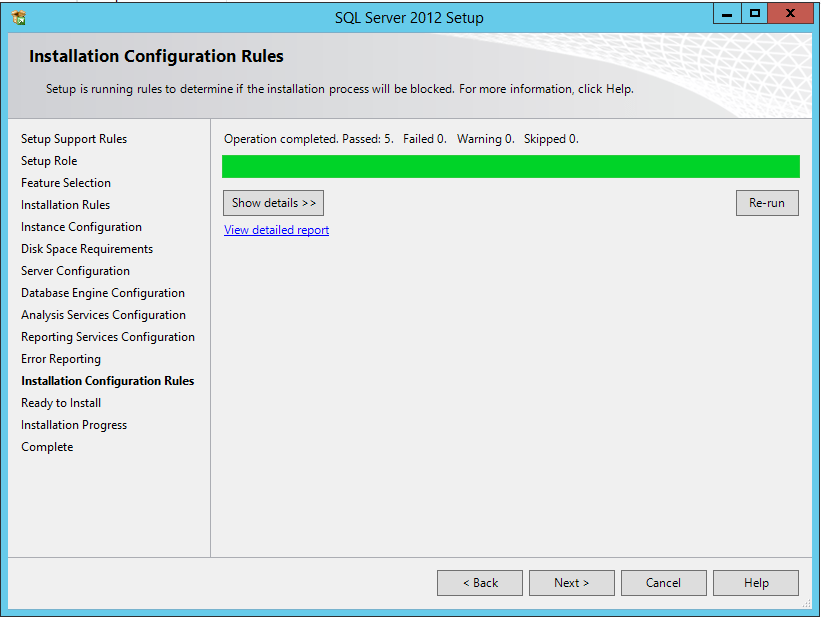The image size is (821, 618).
Task: Open the View detailed report link
Action: (x=276, y=230)
